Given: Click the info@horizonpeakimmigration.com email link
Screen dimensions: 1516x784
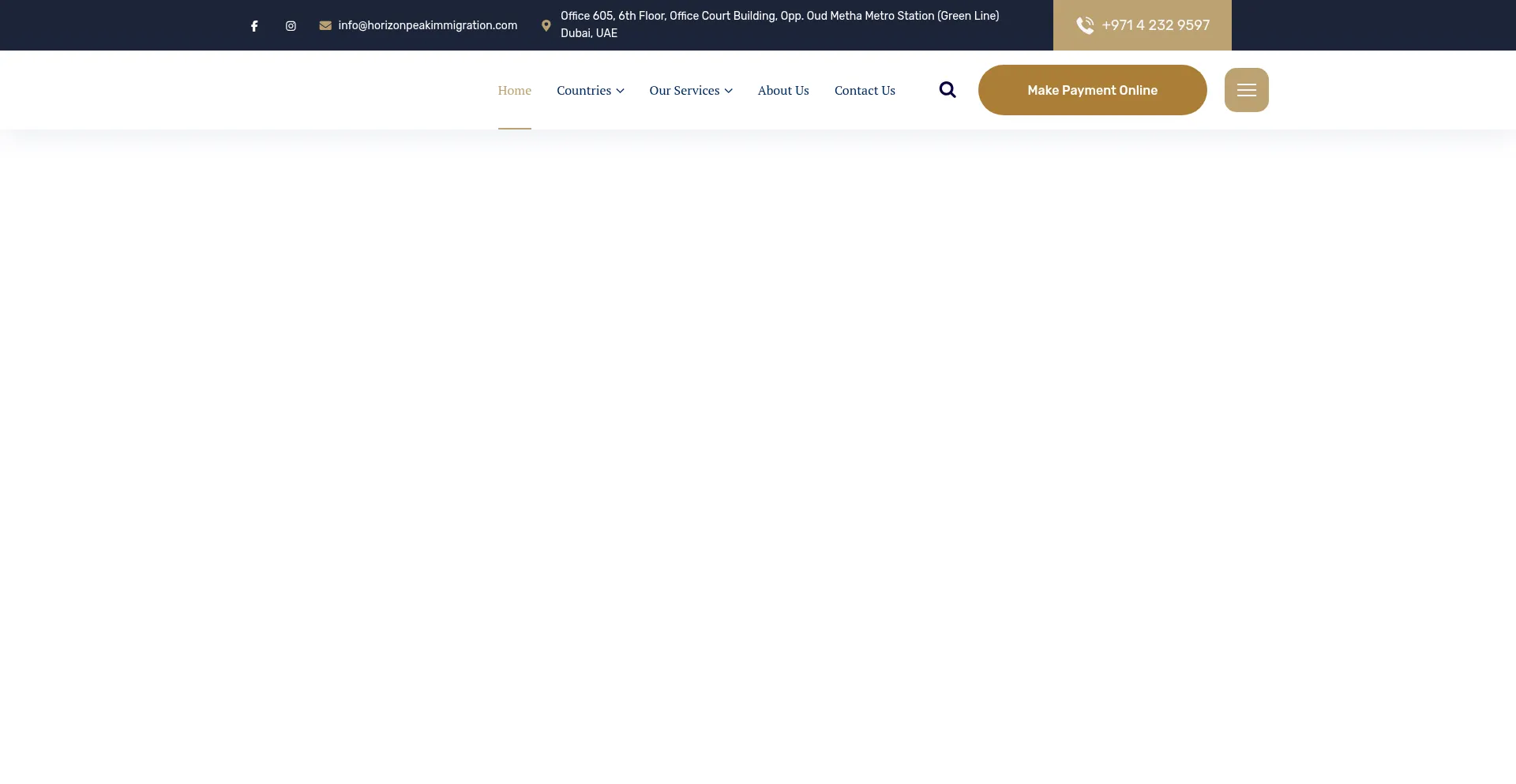Looking at the screenshot, I should tap(427, 25).
